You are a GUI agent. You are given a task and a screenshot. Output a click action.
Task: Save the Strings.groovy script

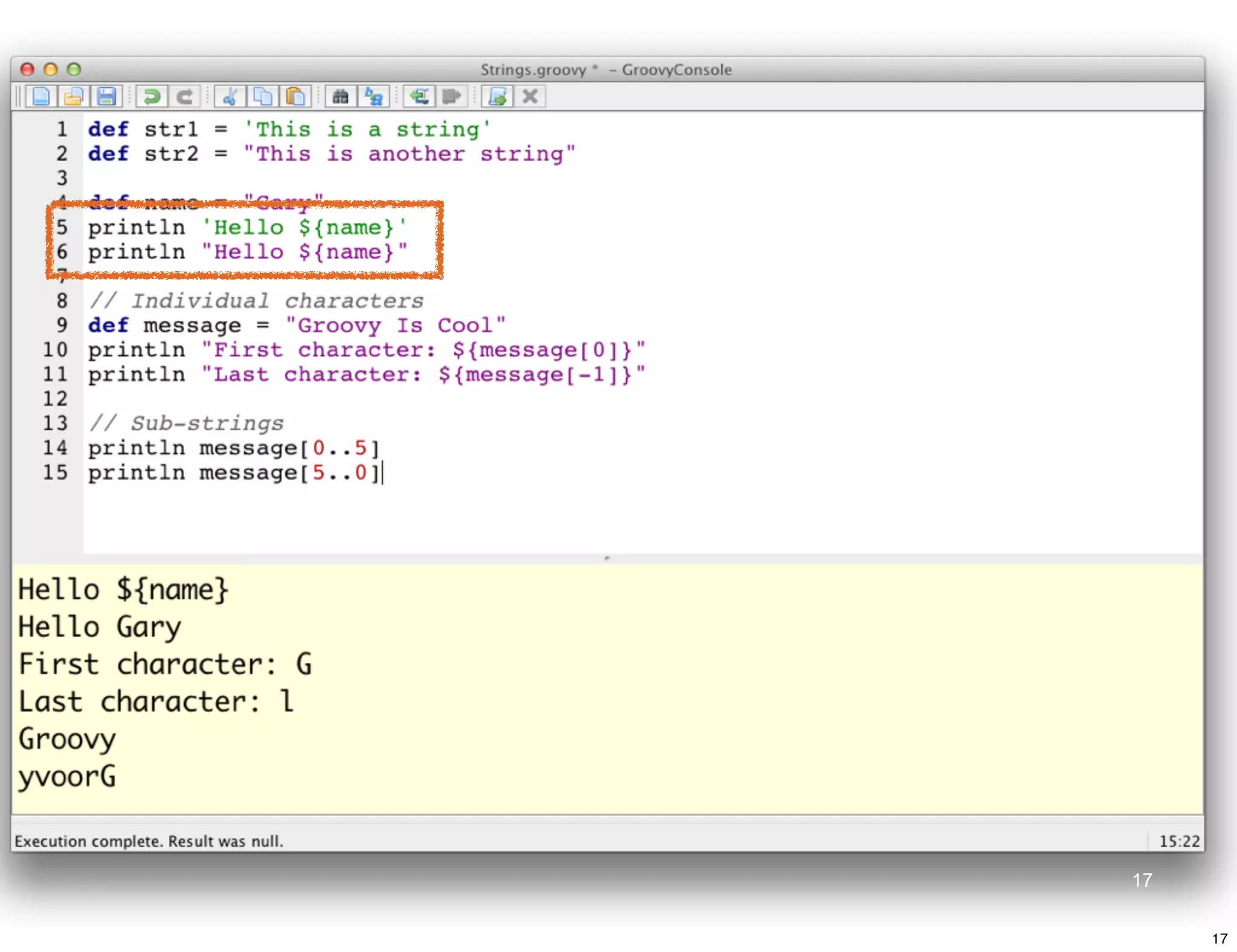[x=106, y=97]
